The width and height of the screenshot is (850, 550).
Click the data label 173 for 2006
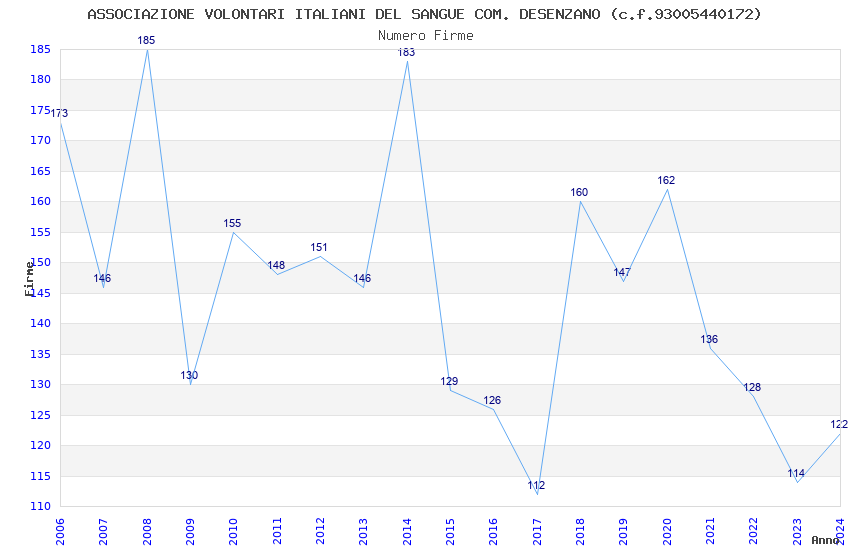[x=59, y=113]
